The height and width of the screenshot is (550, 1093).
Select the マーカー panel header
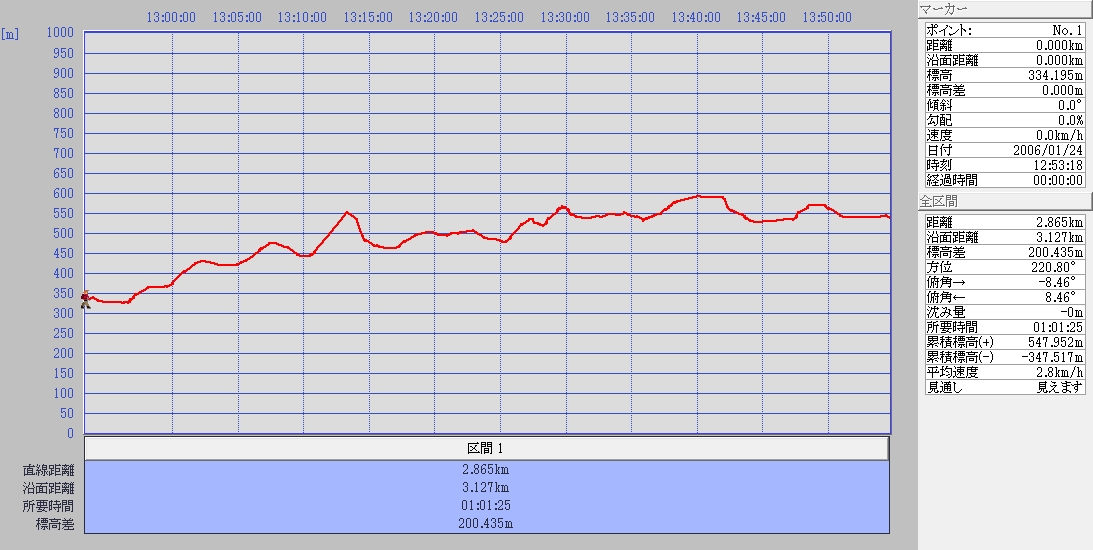(x=1004, y=9)
